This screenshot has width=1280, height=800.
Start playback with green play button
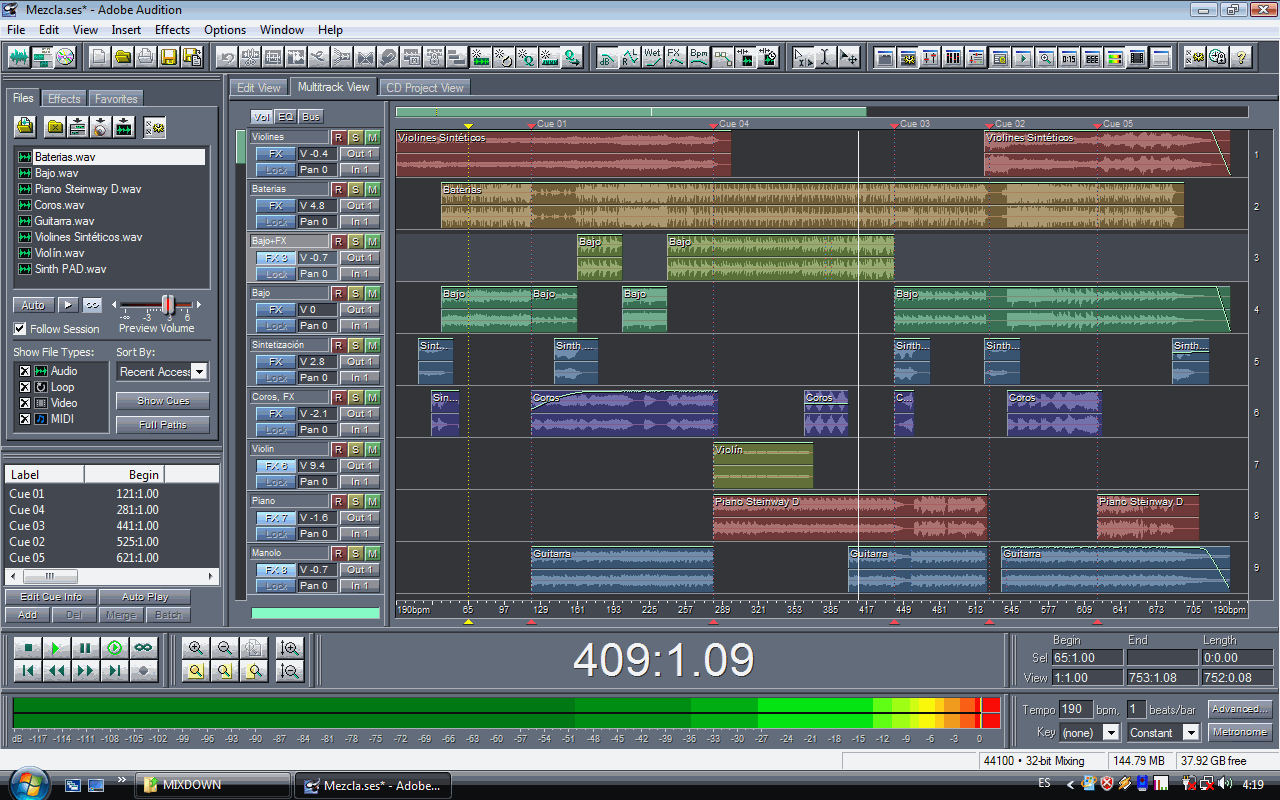coord(57,648)
